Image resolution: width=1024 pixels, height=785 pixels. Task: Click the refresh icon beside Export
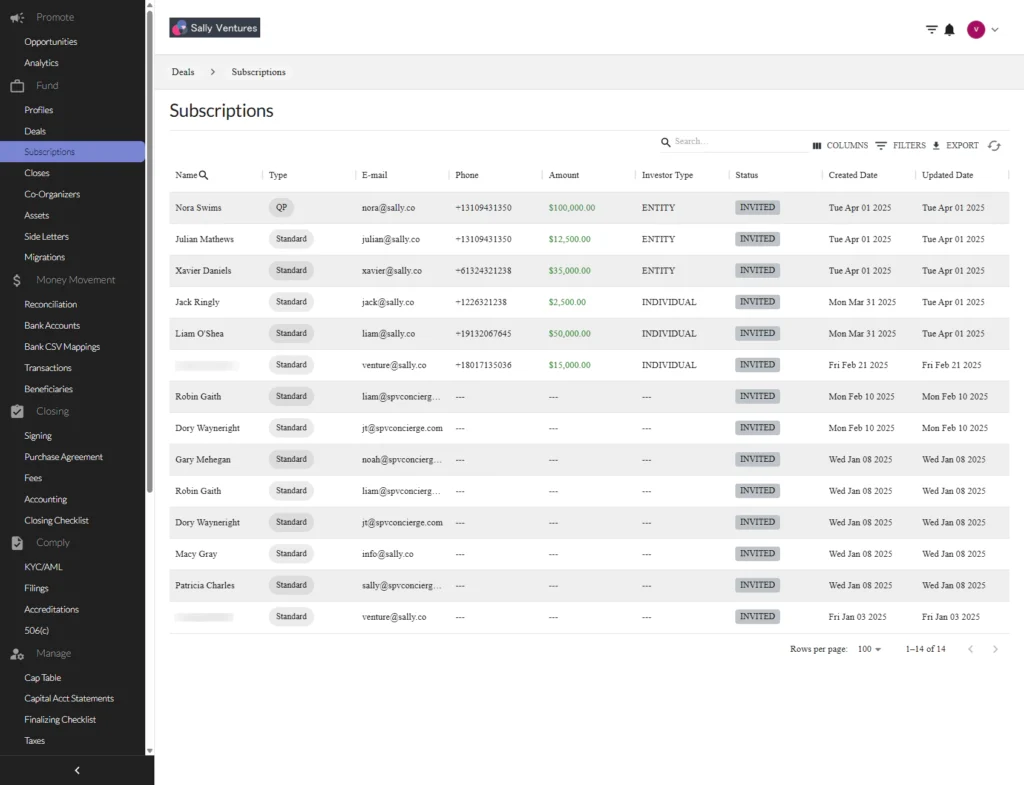(994, 146)
